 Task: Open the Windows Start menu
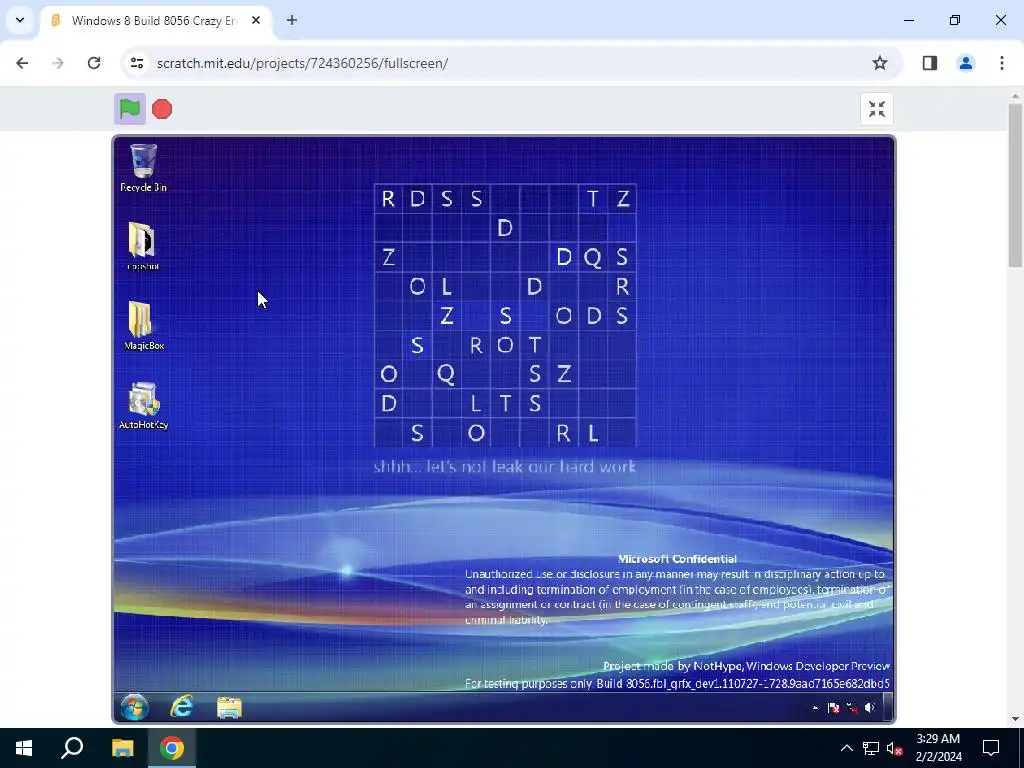[24, 748]
